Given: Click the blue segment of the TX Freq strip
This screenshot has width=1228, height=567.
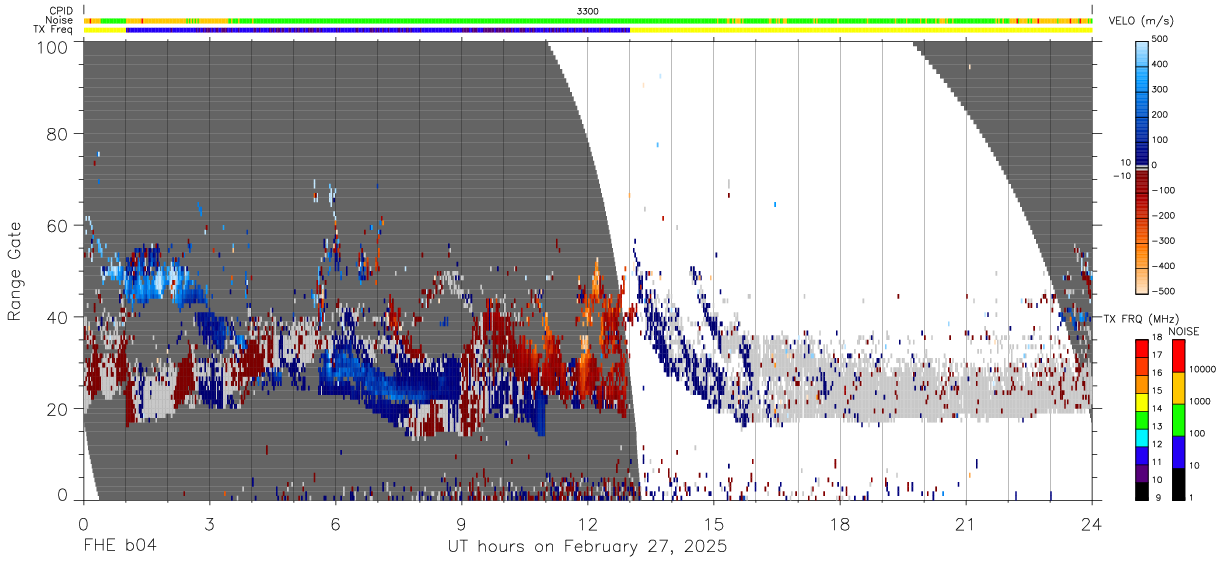Looking at the screenshot, I should click(377, 30).
